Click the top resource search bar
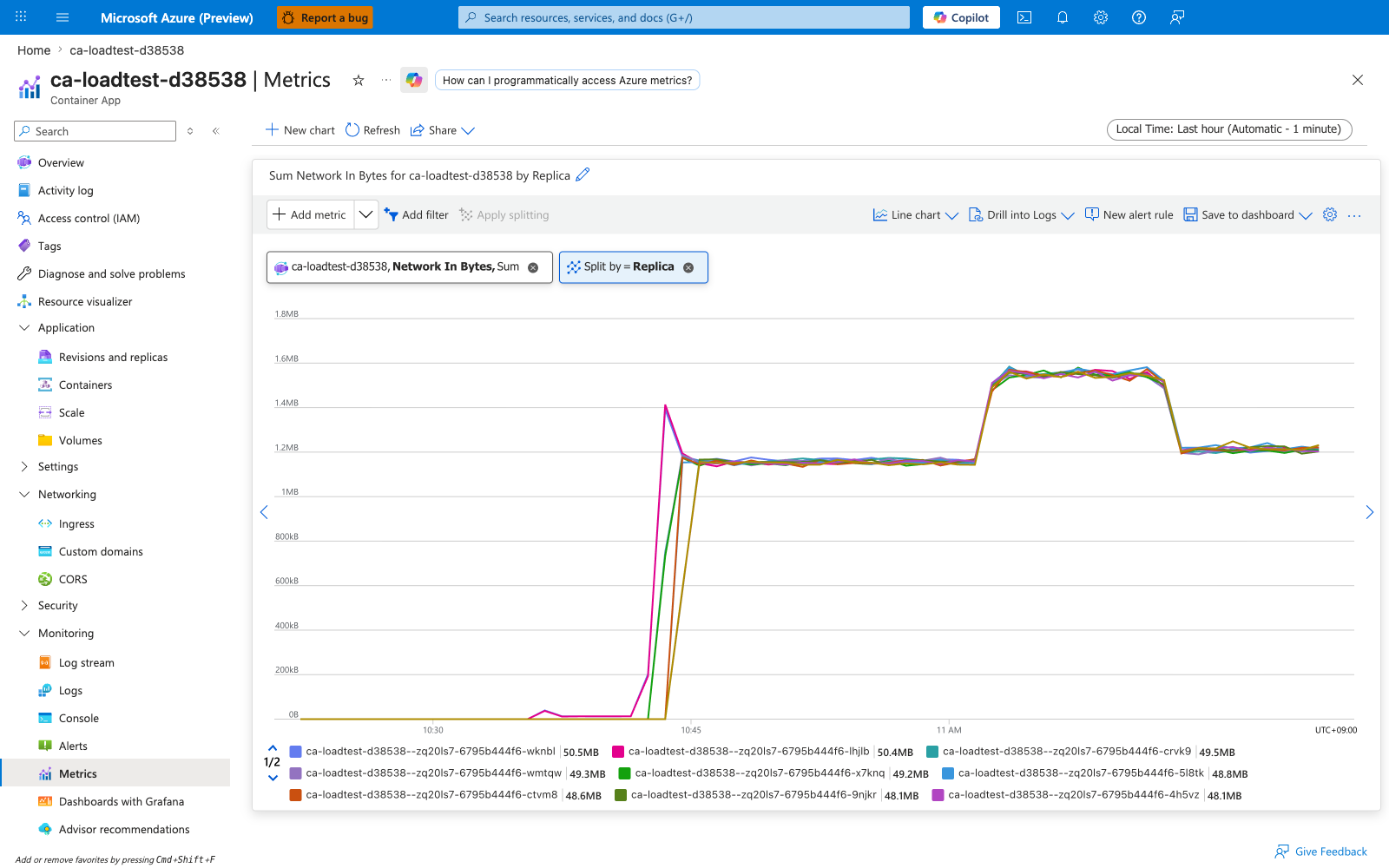This screenshot has width=1389, height=868. [684, 17]
